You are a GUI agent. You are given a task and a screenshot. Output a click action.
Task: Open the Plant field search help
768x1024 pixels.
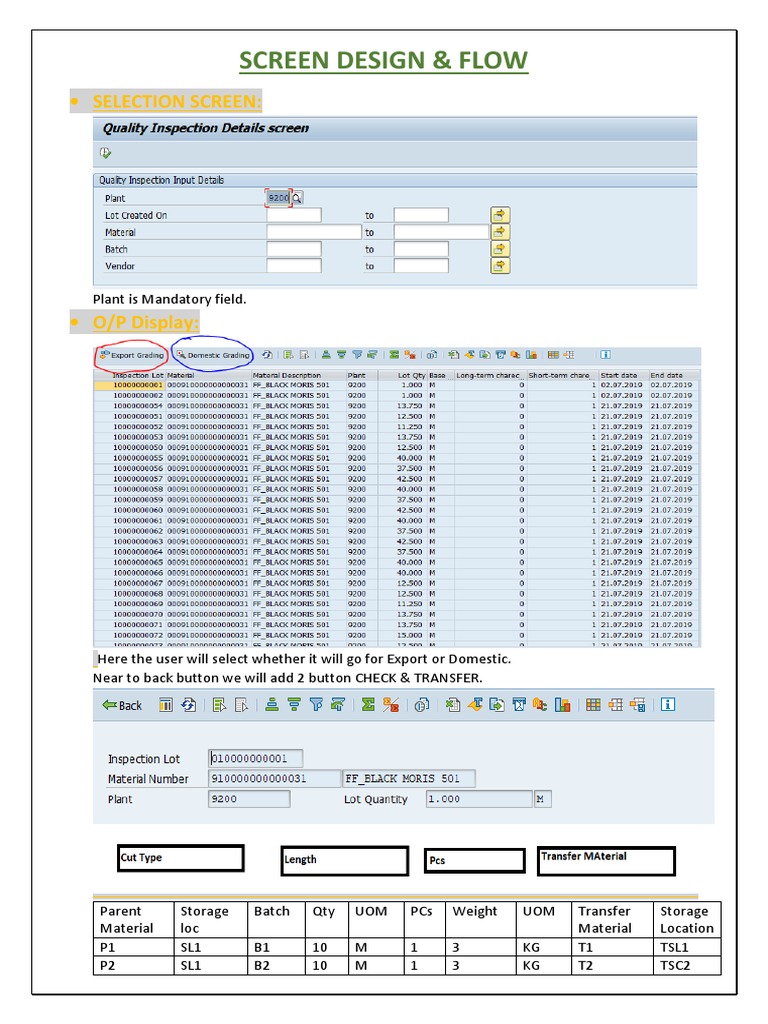(297, 198)
